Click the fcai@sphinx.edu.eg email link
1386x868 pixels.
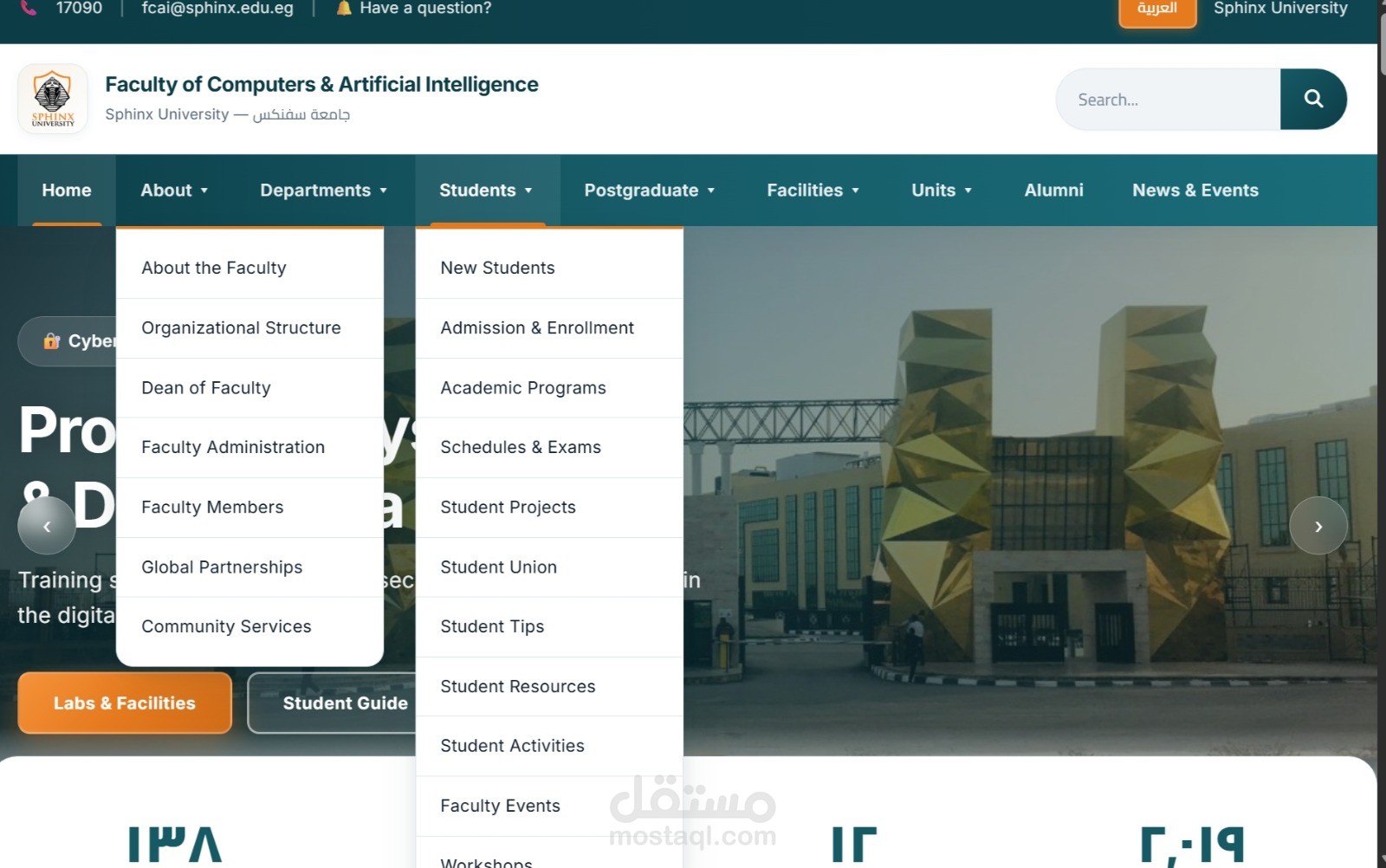pyautogui.click(x=217, y=8)
